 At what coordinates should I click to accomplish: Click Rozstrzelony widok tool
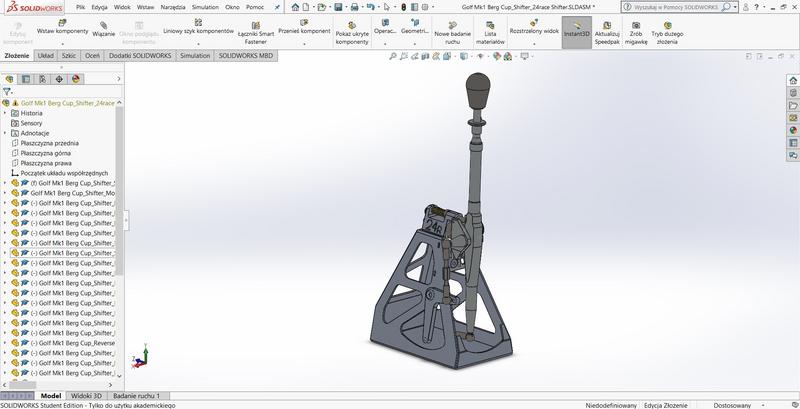coord(534,27)
